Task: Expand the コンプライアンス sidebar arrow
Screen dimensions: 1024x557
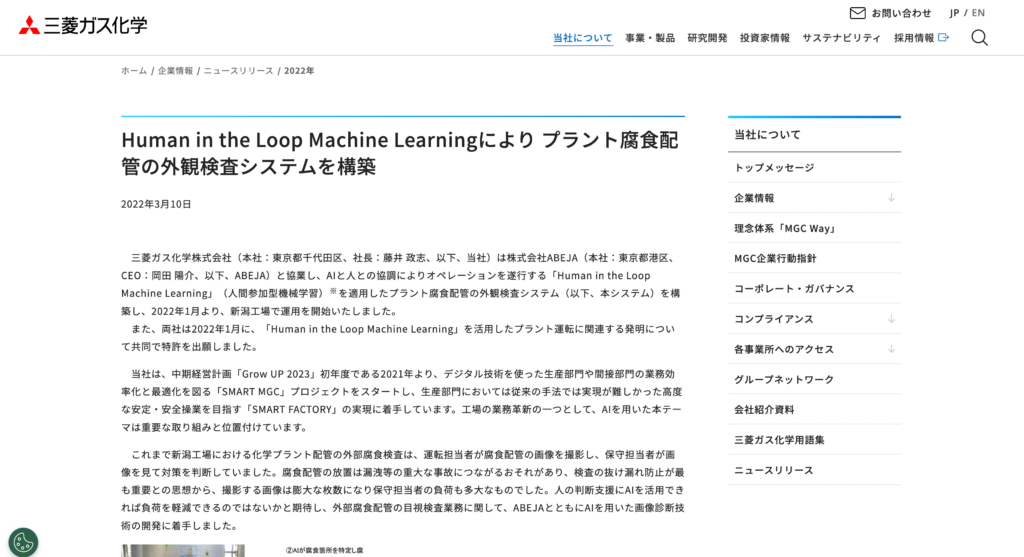Action: pyautogui.click(x=891, y=319)
